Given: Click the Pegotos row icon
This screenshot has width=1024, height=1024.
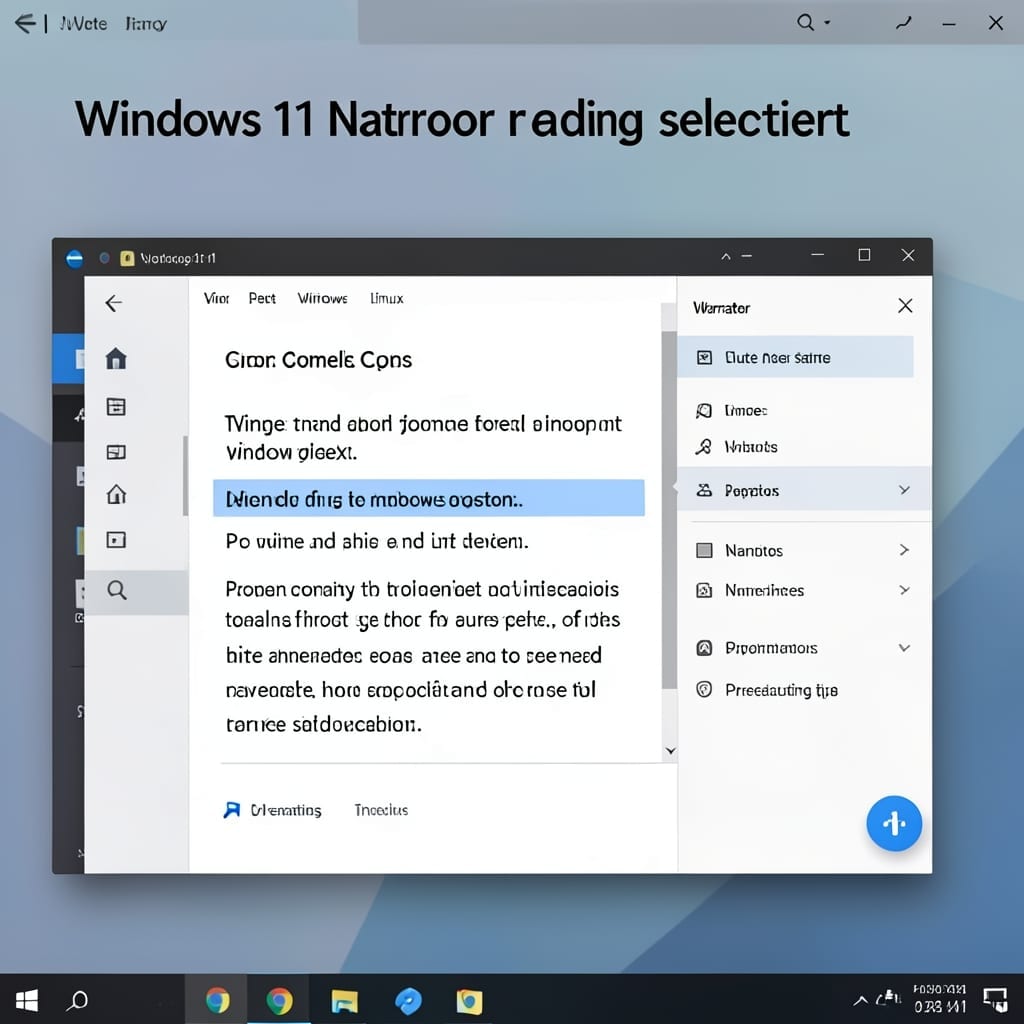Looking at the screenshot, I should coord(704,490).
